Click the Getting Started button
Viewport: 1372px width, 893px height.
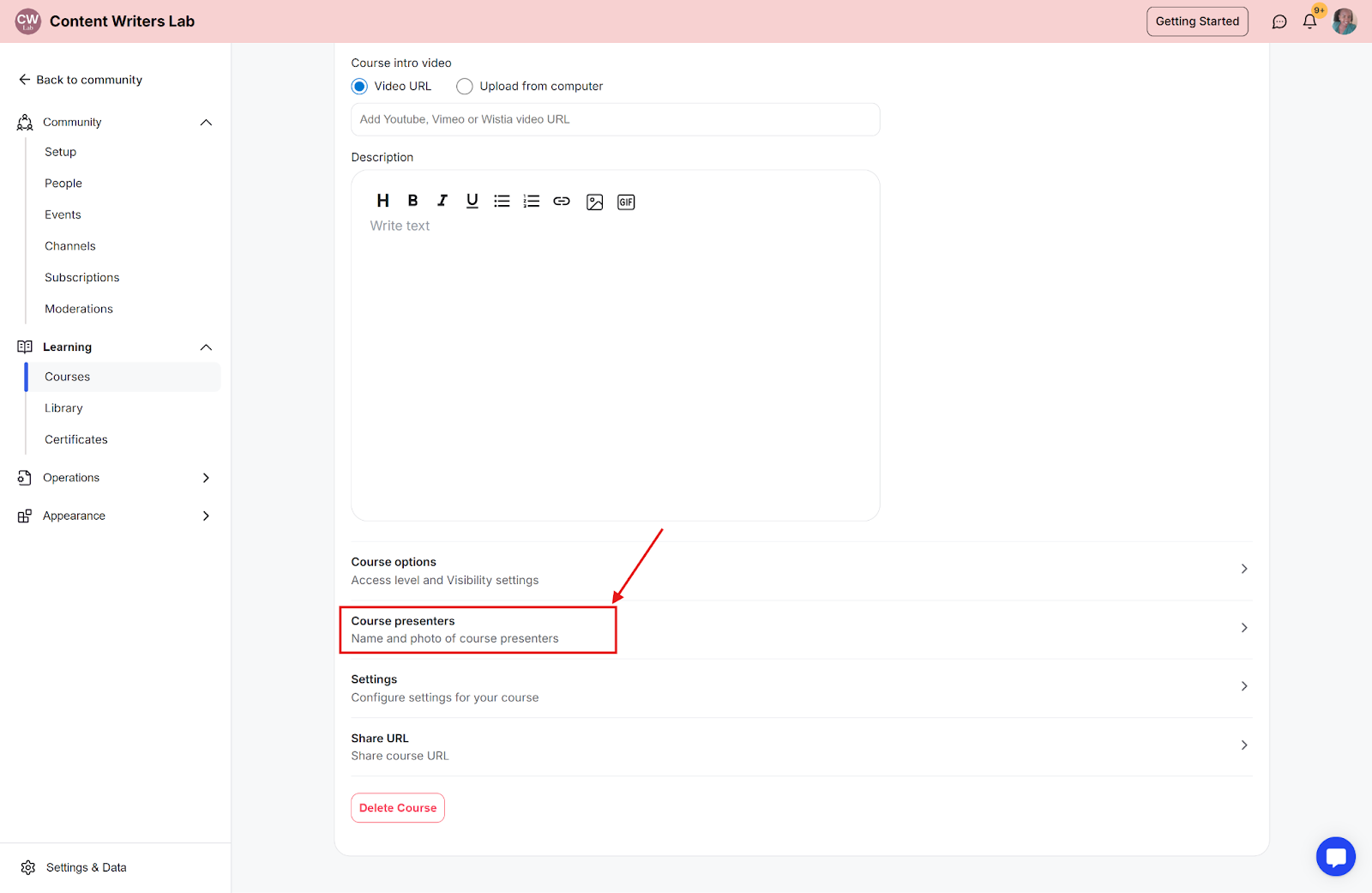click(1197, 21)
